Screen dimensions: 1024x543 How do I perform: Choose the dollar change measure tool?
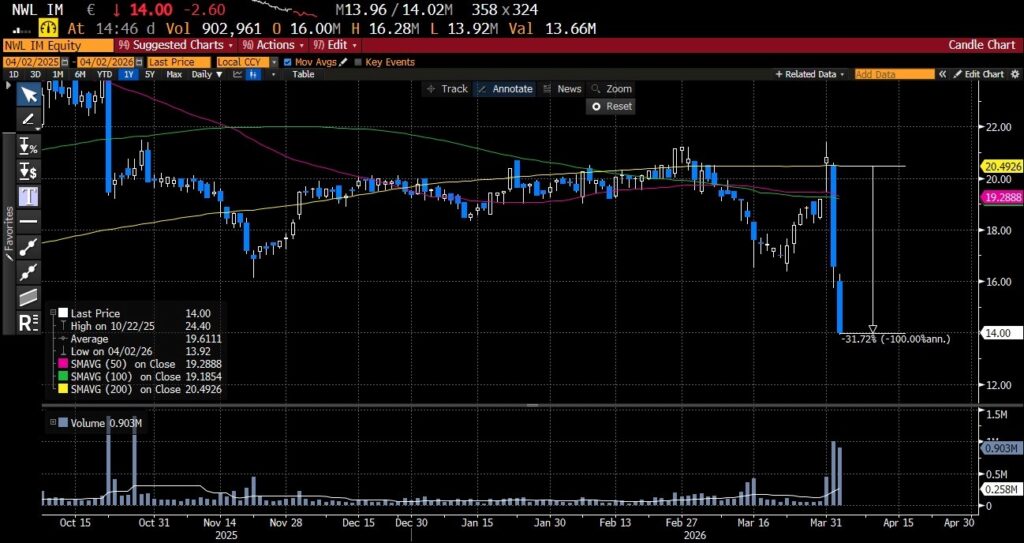[x=29, y=171]
